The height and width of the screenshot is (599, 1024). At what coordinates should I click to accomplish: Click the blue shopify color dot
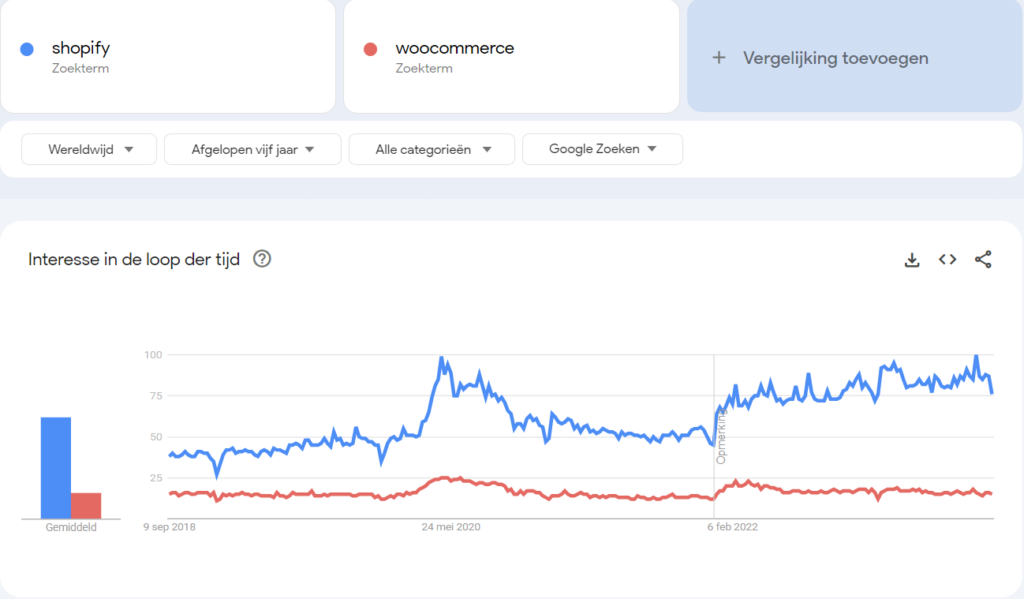(27, 49)
